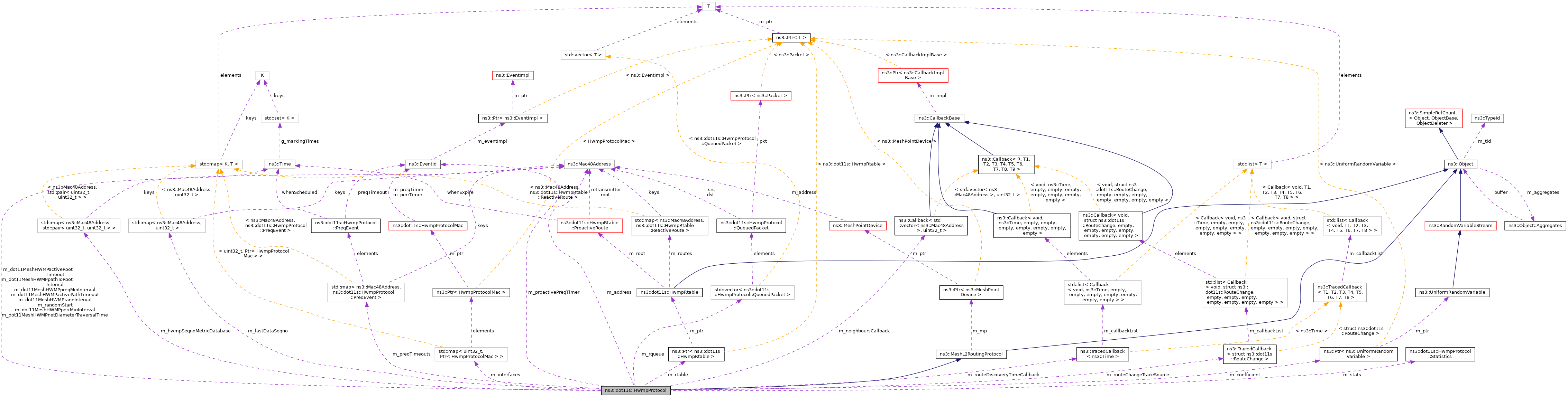Image resolution: width=1568 pixels, height=397 pixels.
Task: Open the ns3::dot11s::HwmpProtocolMac node
Action: (427, 226)
